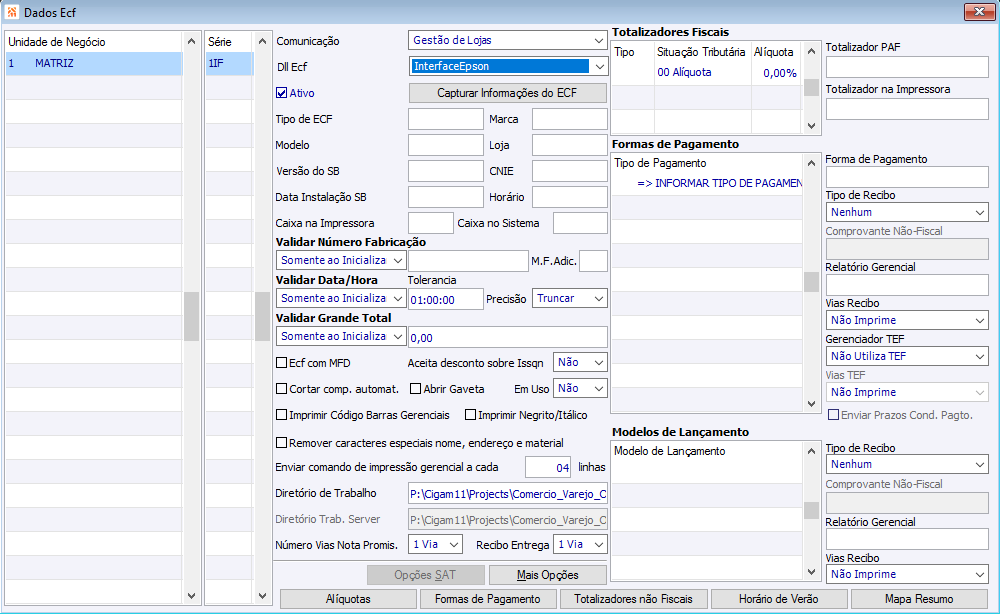Click the Tolerancia 01:00:00 field
The width and height of the screenshot is (1000, 614).
(x=446, y=300)
